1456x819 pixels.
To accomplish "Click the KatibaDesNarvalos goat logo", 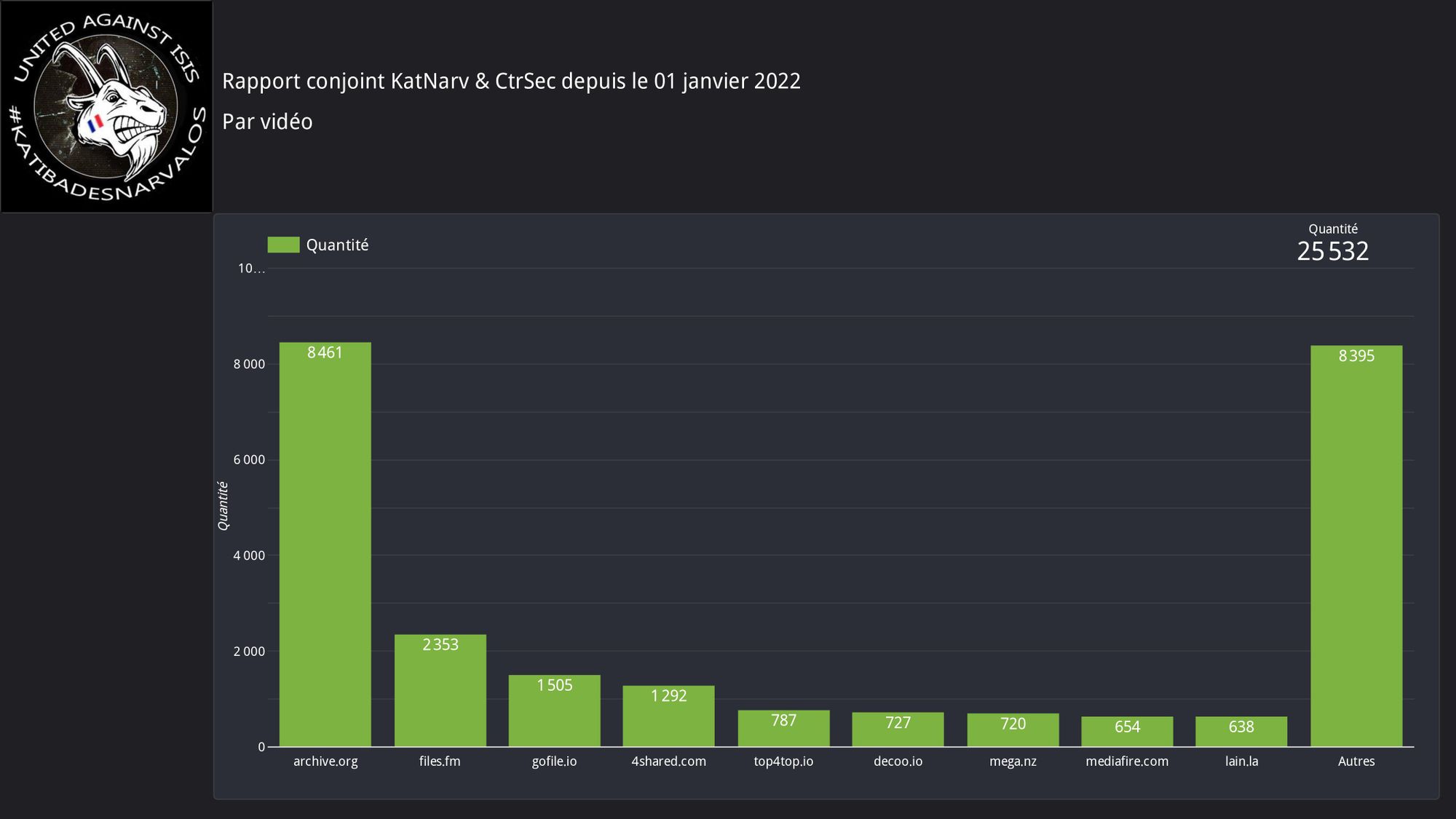I will [x=106, y=106].
